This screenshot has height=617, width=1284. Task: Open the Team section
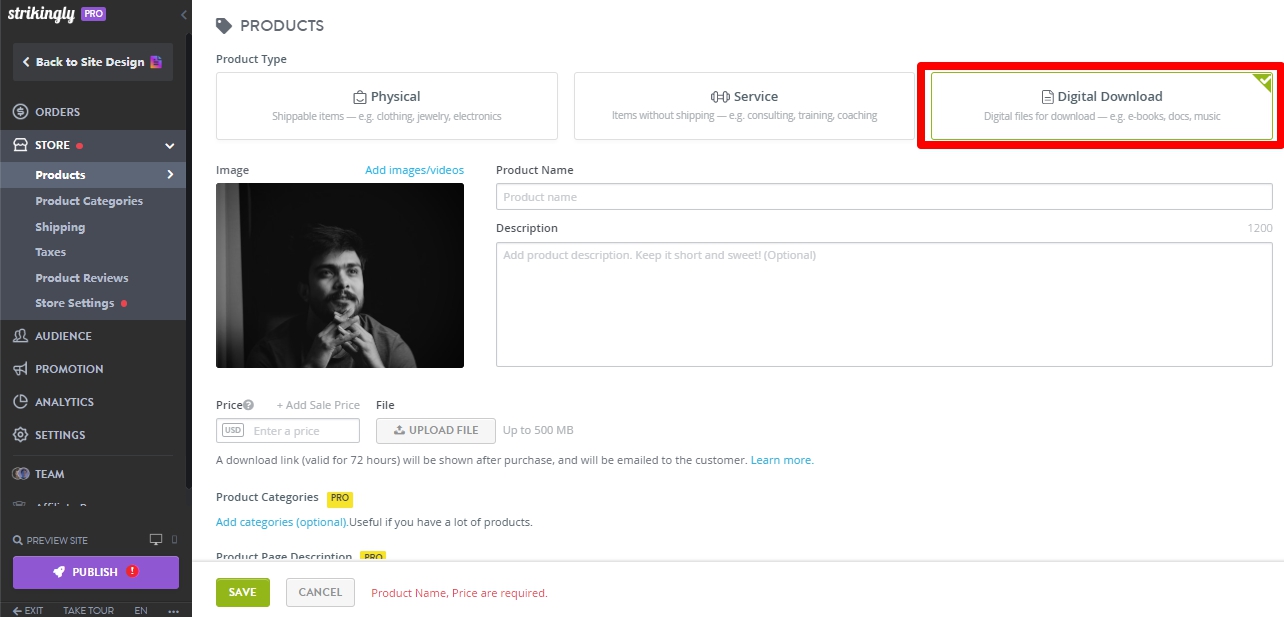[x=51, y=473]
